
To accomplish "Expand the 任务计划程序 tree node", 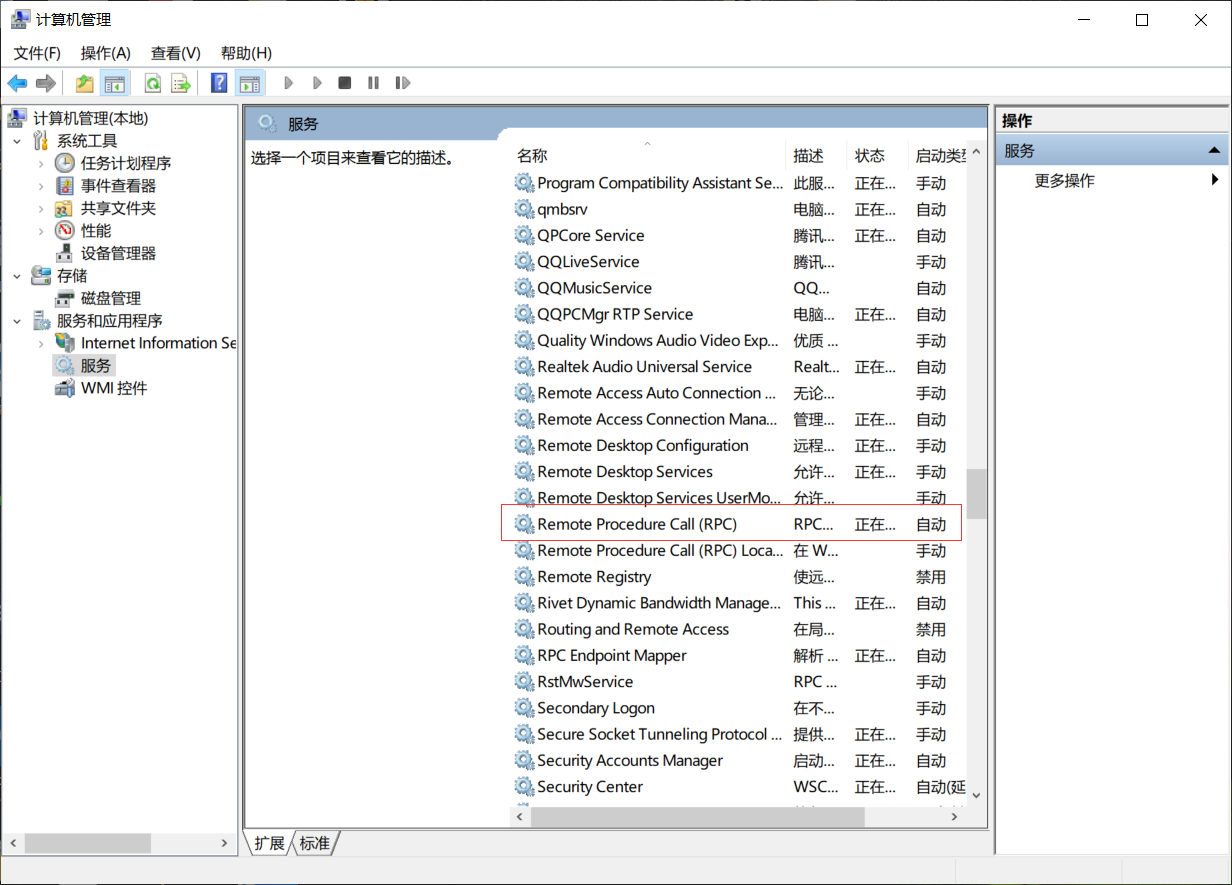I will 41,163.
